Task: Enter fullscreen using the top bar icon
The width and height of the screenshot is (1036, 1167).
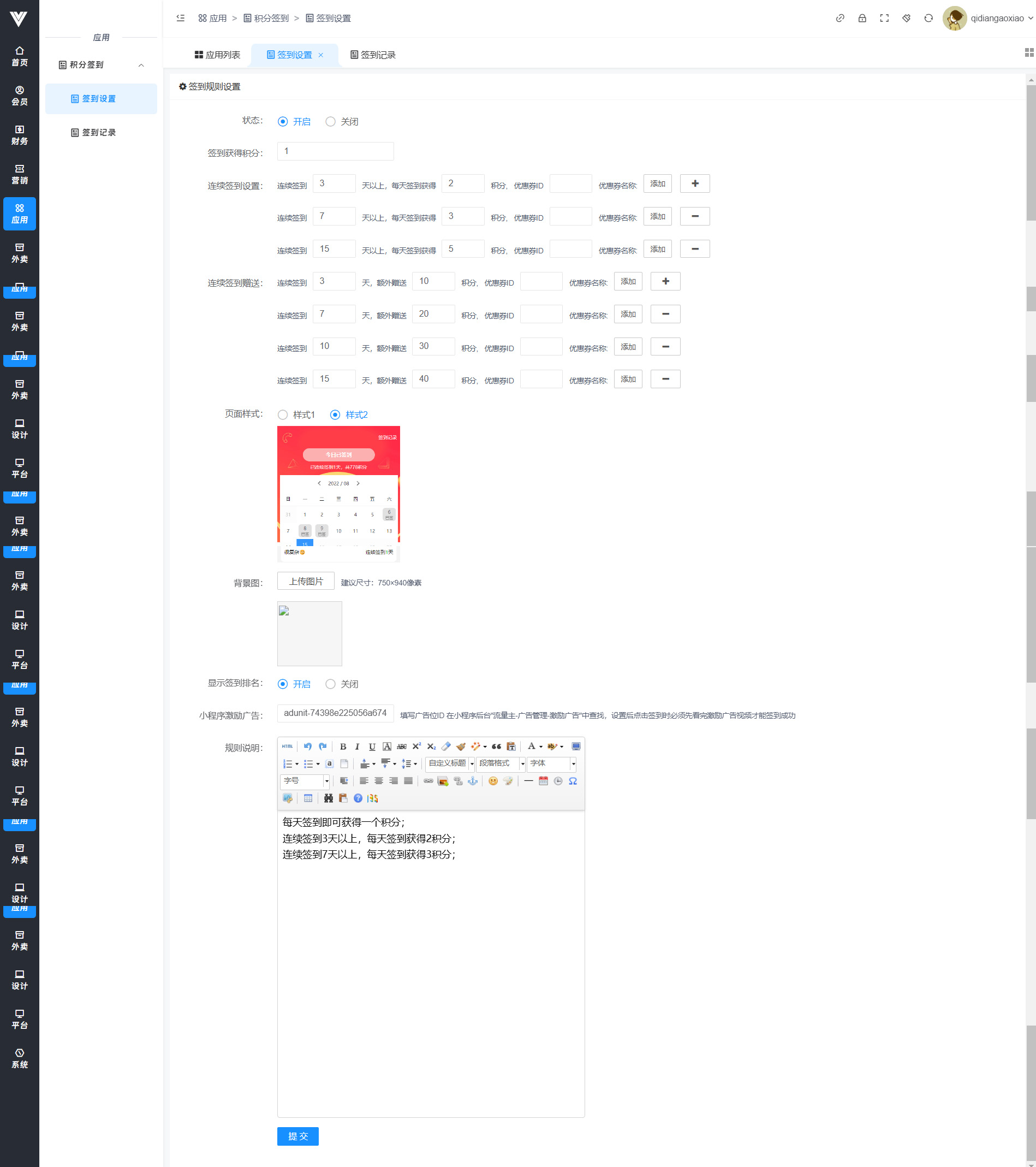Action: (884, 18)
